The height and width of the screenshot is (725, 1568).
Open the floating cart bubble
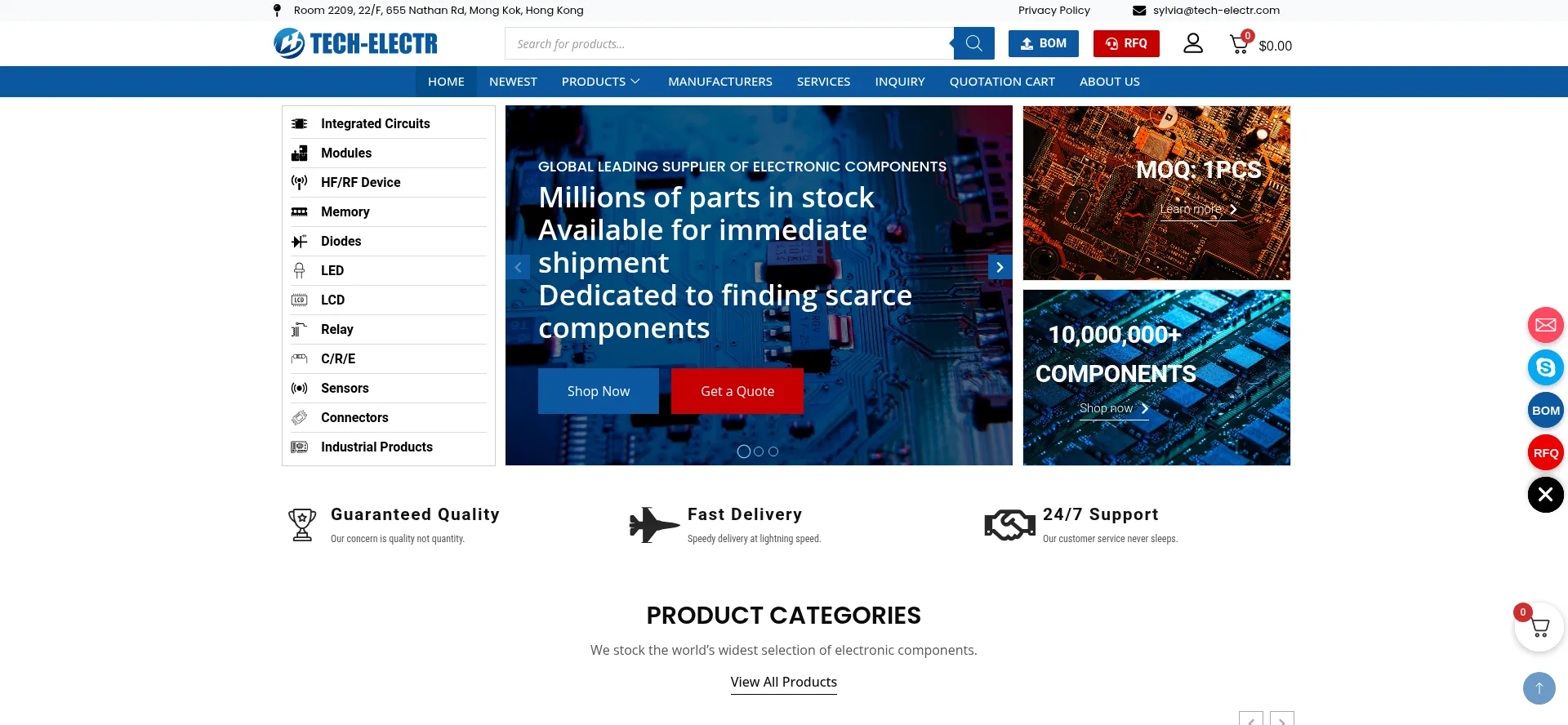click(x=1539, y=627)
